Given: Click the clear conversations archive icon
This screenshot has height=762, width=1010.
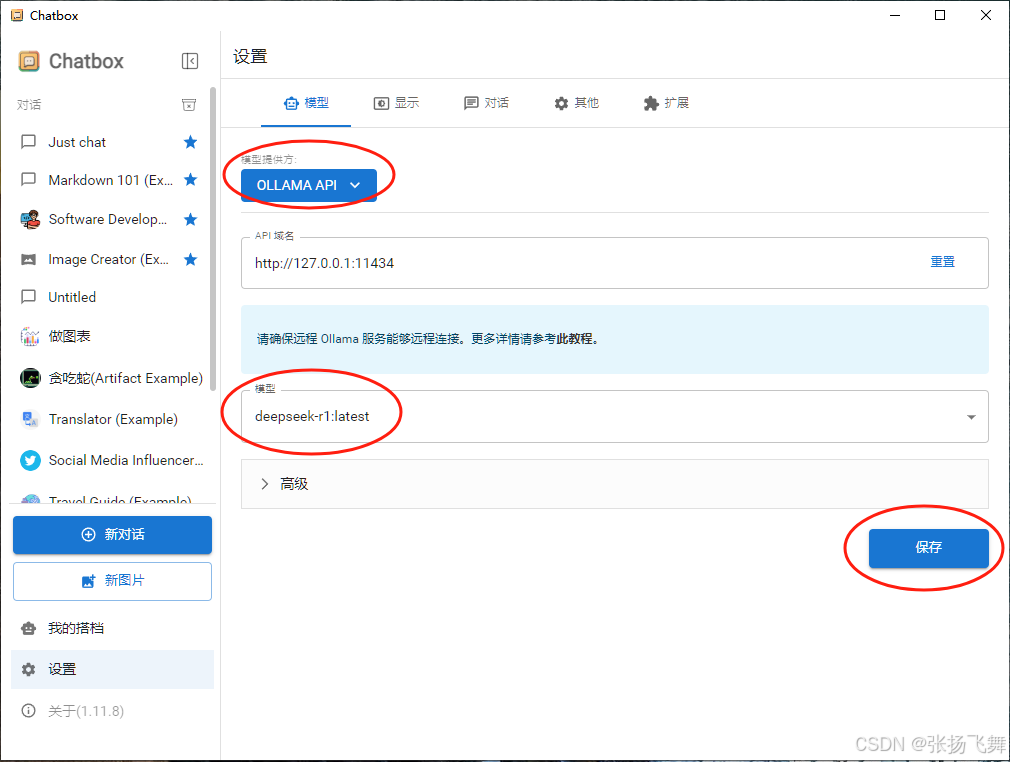Looking at the screenshot, I should pyautogui.click(x=189, y=104).
